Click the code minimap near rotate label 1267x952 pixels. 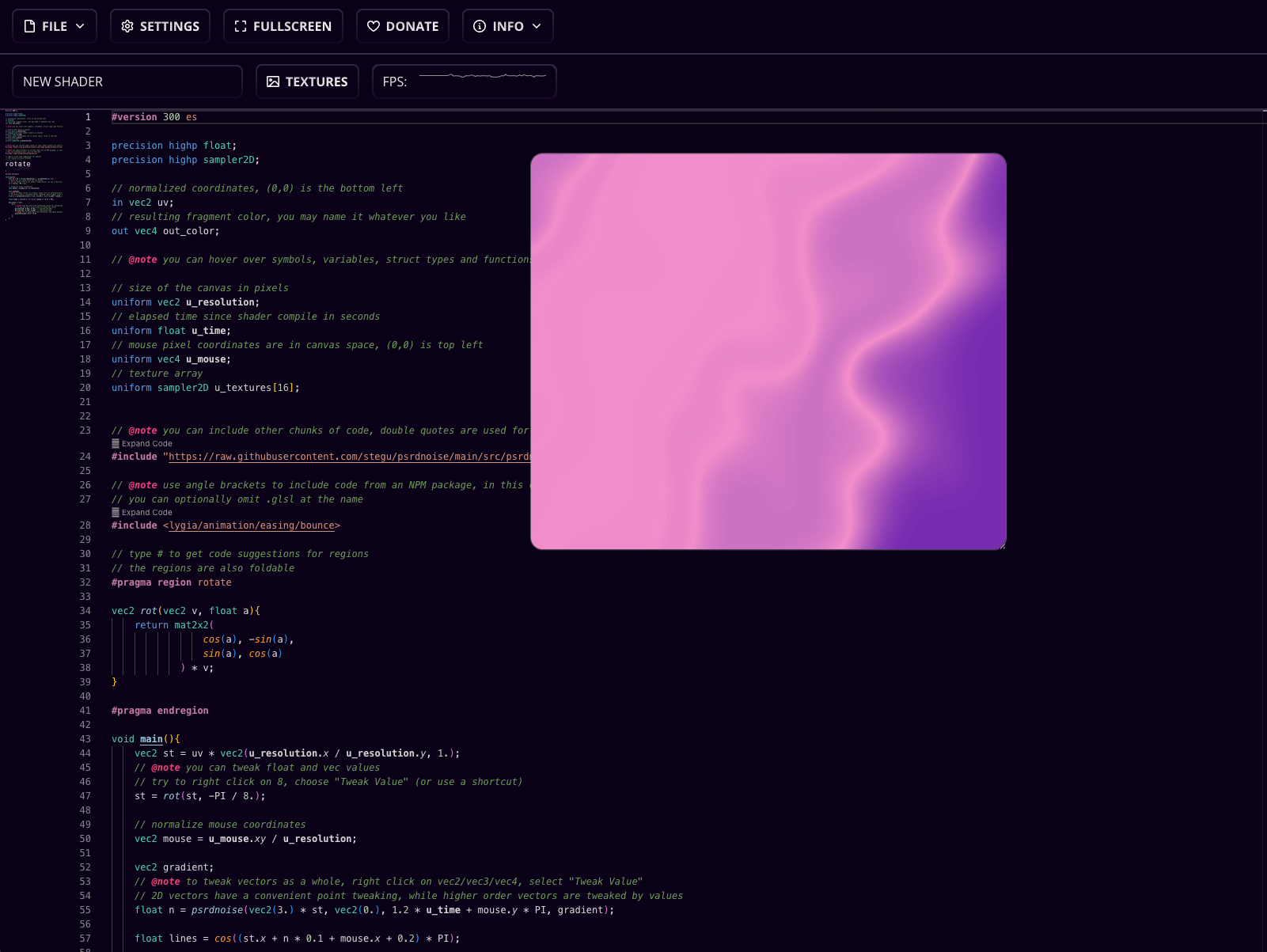point(18,165)
